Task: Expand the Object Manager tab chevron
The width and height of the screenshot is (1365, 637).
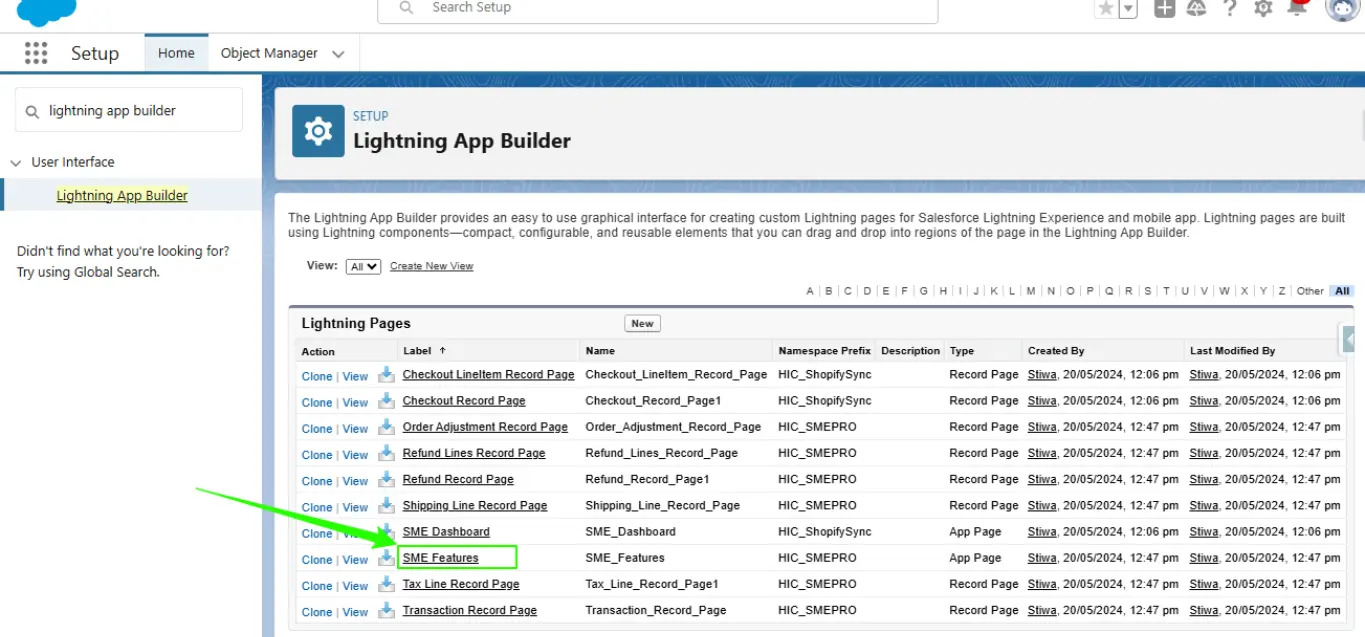Action: (x=338, y=54)
